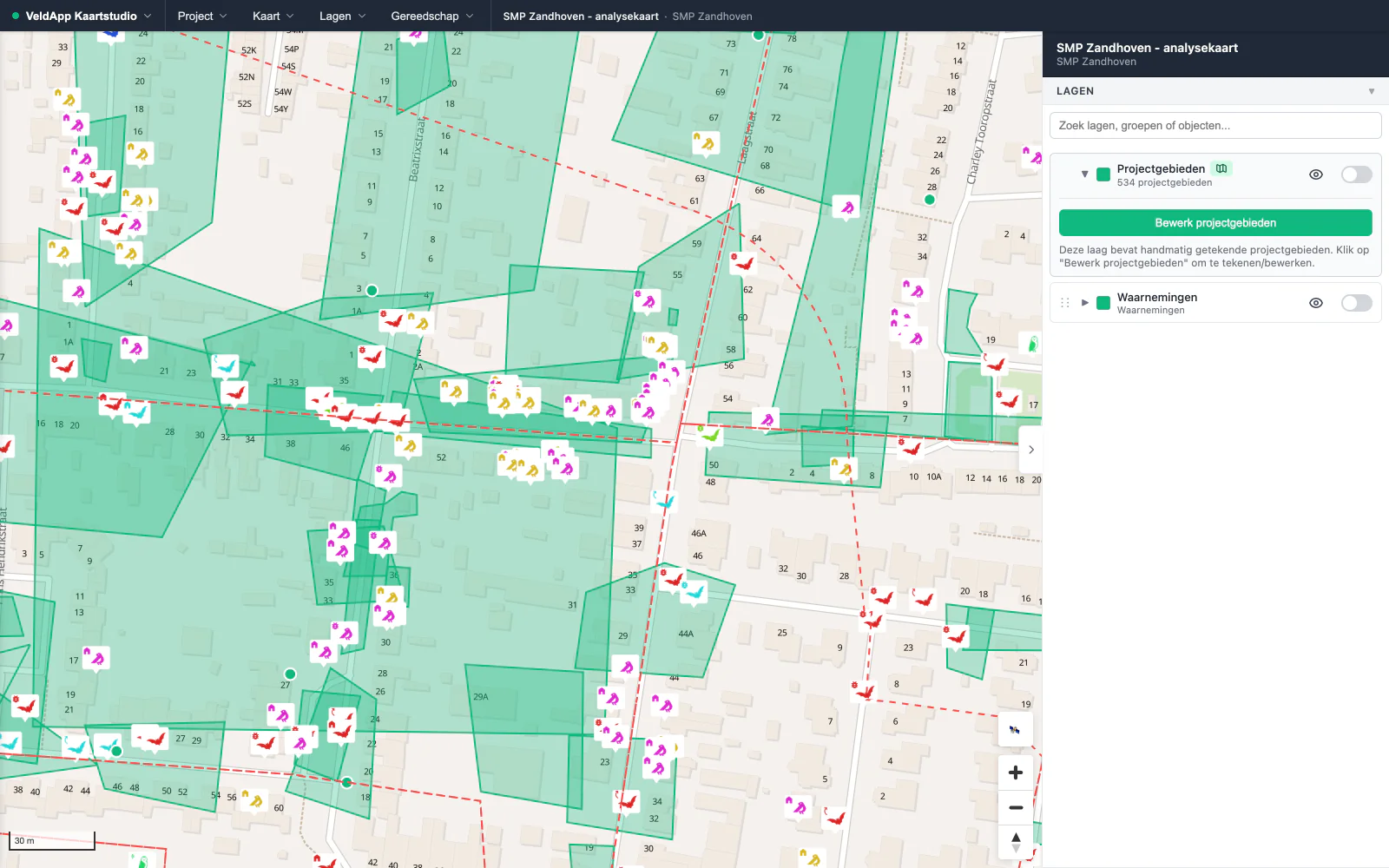Zoom in on the map
Screen dimensions: 1389x868
click(1015, 773)
